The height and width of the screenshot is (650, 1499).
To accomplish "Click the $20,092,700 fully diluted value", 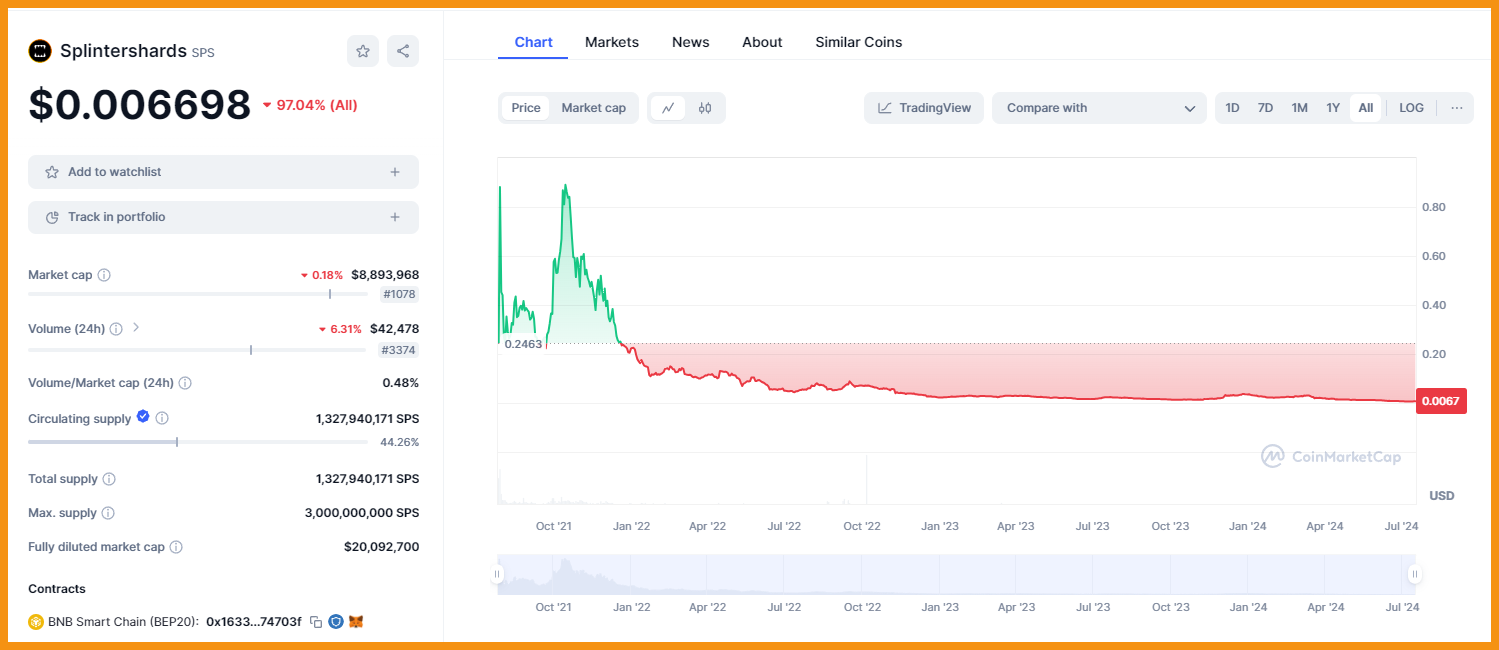I will [381, 547].
